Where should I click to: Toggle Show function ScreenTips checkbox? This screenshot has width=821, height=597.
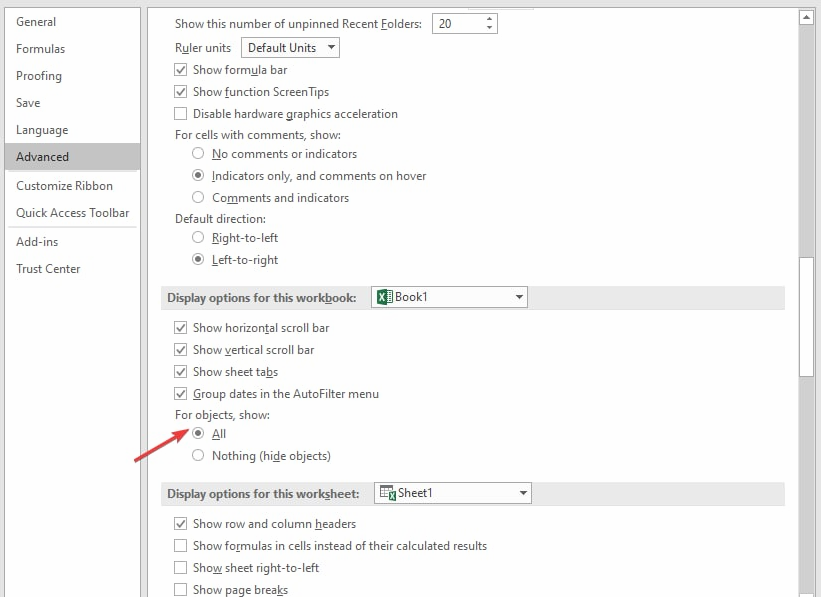tap(181, 92)
